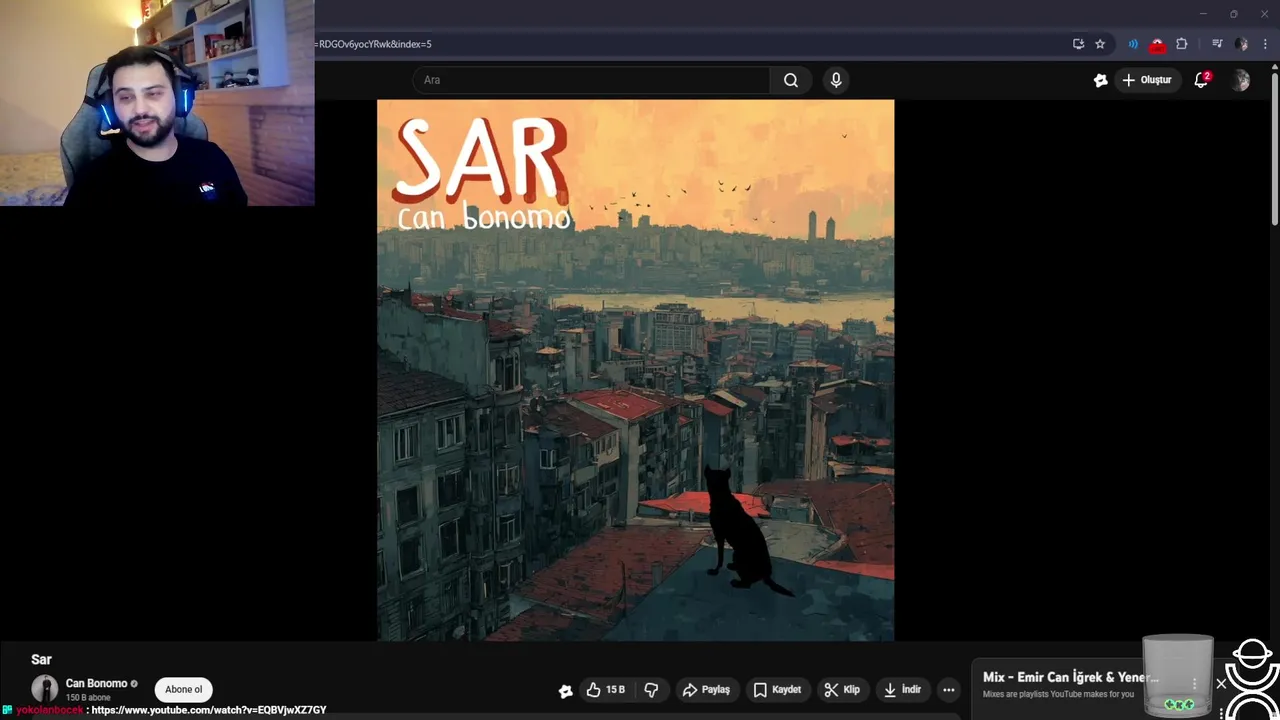Open more actions three-dot menu
This screenshot has height=720, width=1280.
(948, 690)
